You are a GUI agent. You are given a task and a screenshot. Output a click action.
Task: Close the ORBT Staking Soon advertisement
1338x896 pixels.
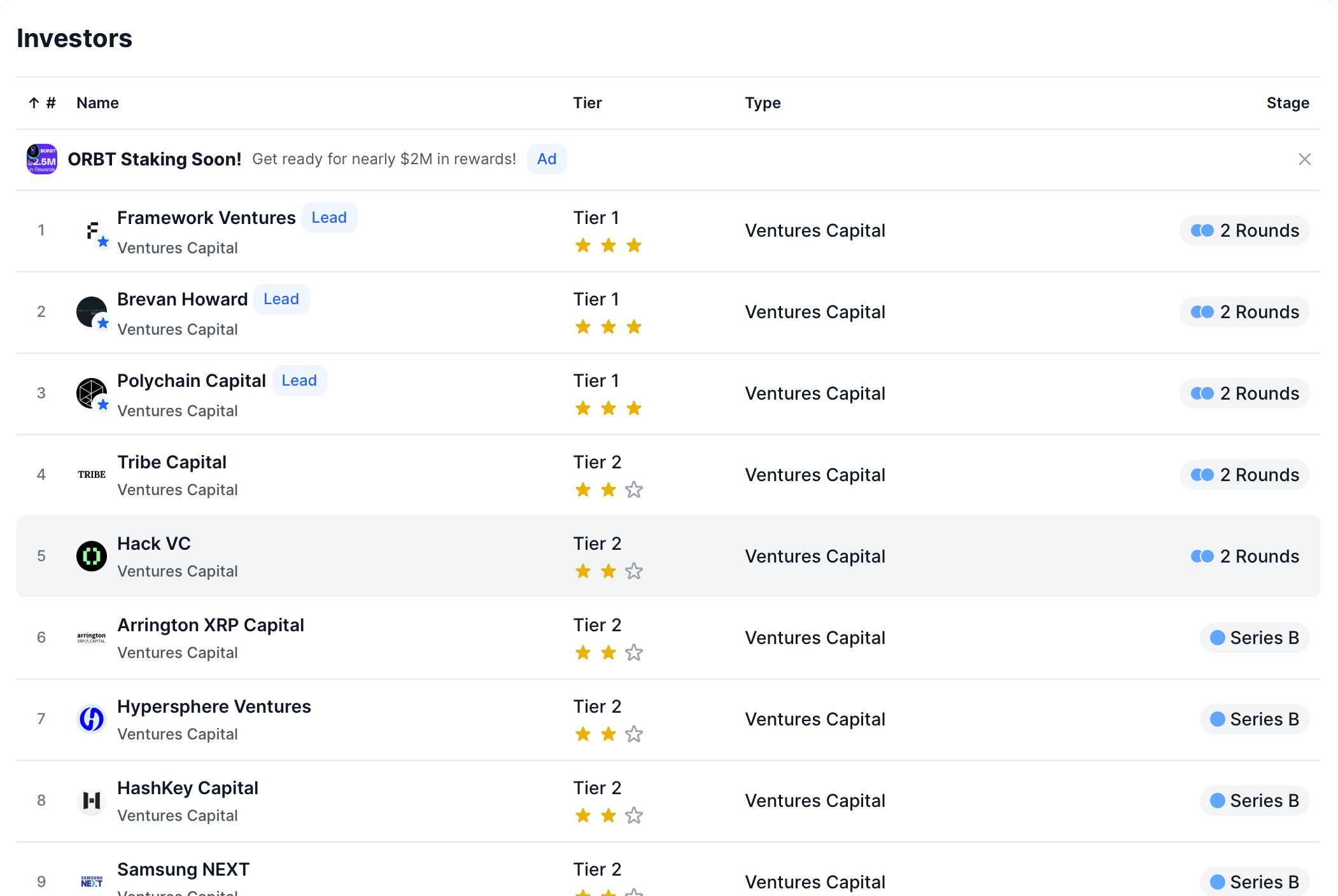point(1304,159)
